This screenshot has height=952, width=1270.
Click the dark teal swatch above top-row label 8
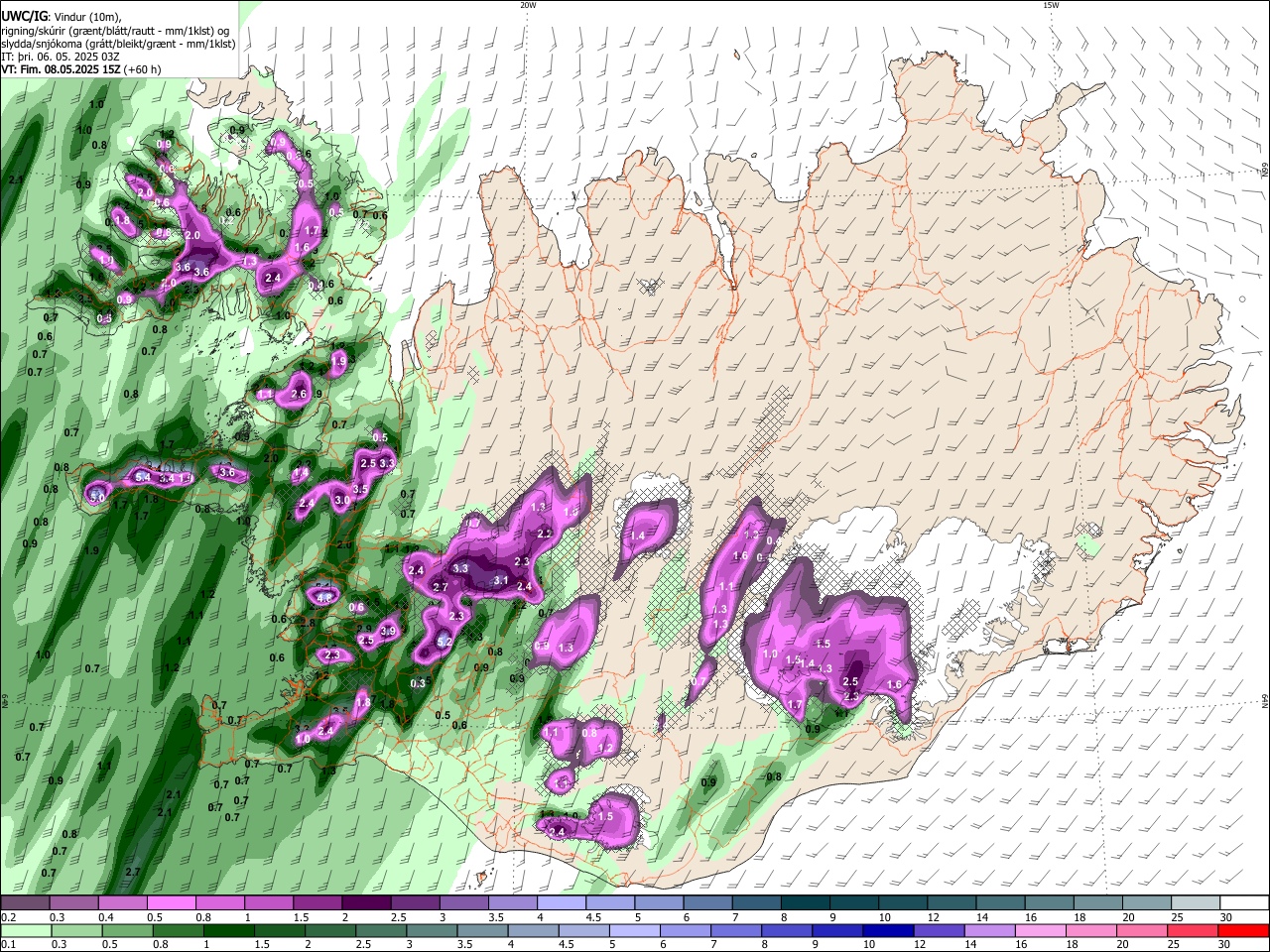806,902
